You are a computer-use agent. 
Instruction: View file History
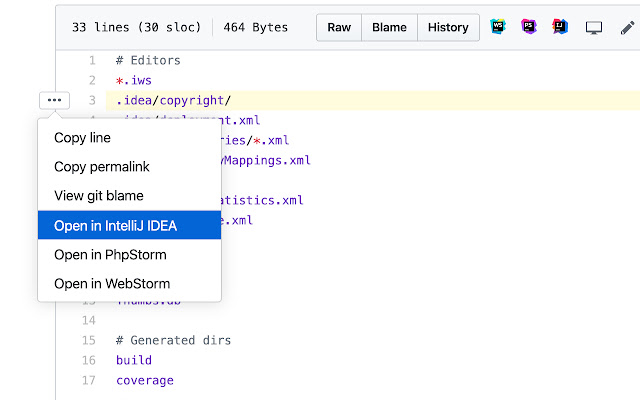448,28
